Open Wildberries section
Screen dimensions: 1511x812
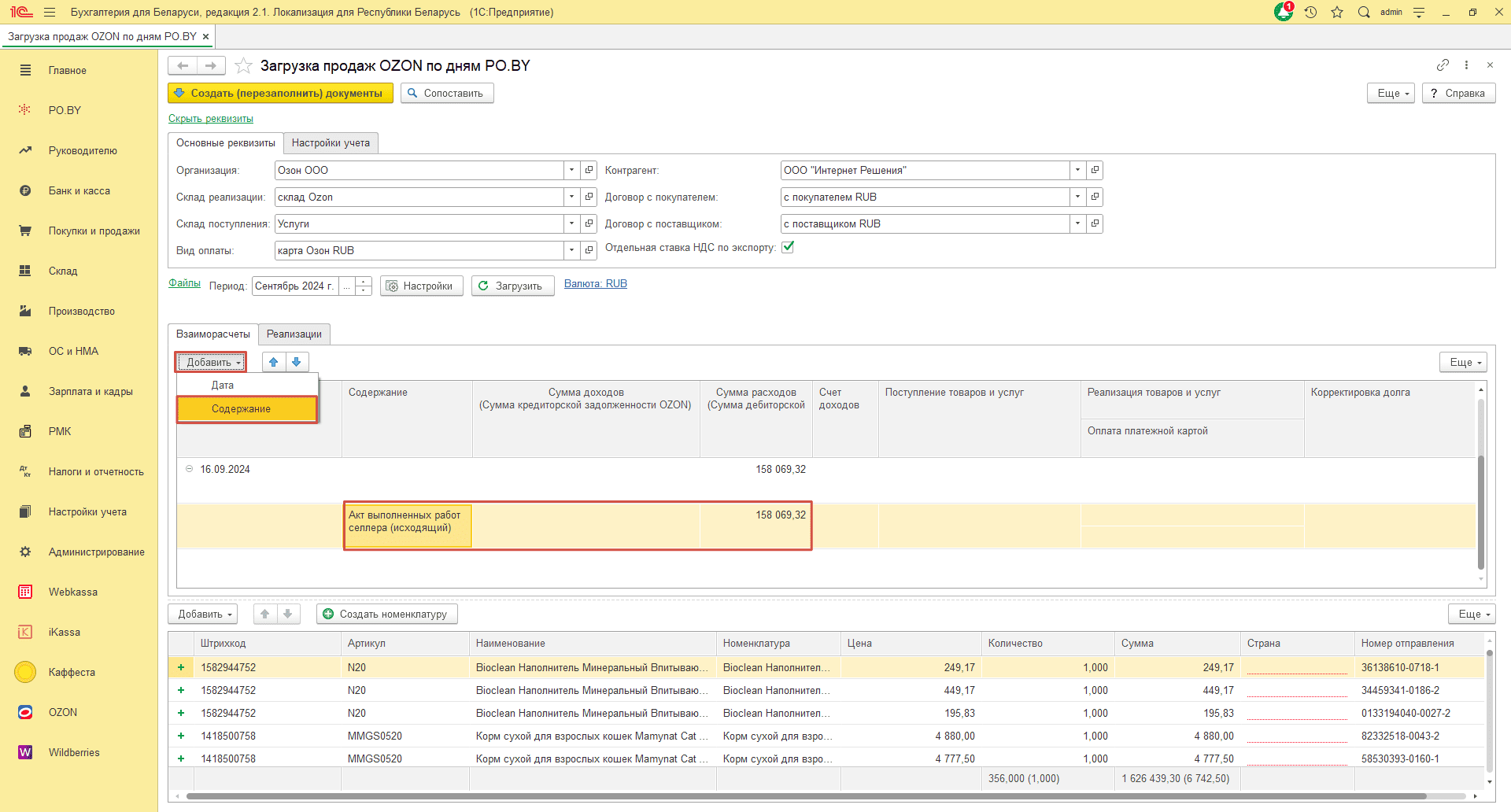pyautogui.click(x=74, y=752)
